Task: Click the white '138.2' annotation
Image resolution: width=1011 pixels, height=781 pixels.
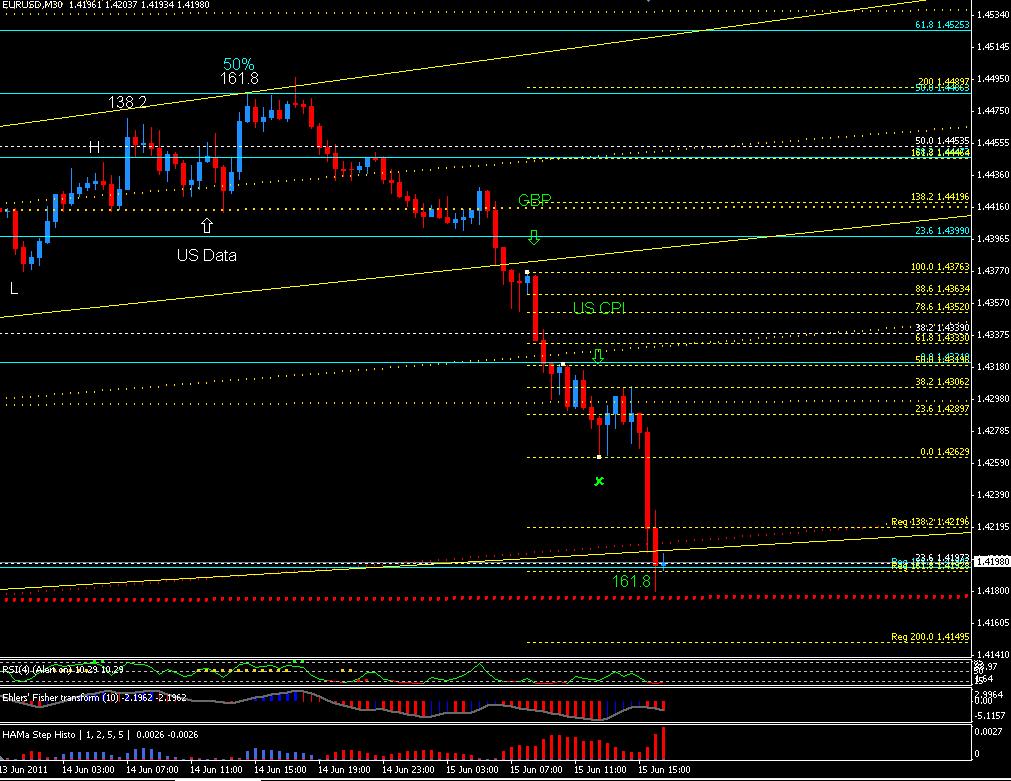Action: pos(127,103)
